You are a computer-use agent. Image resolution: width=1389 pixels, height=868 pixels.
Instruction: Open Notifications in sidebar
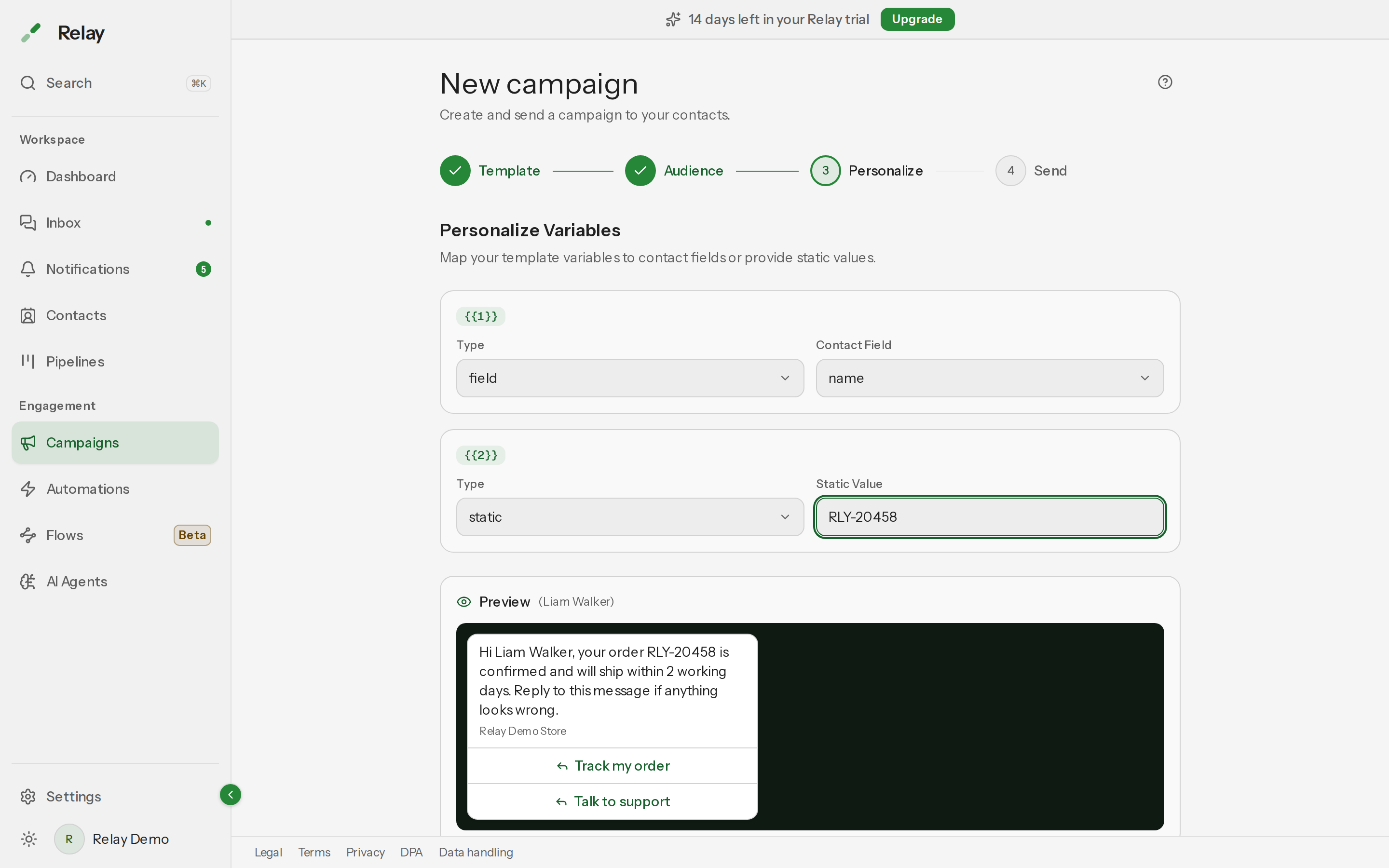point(115,269)
